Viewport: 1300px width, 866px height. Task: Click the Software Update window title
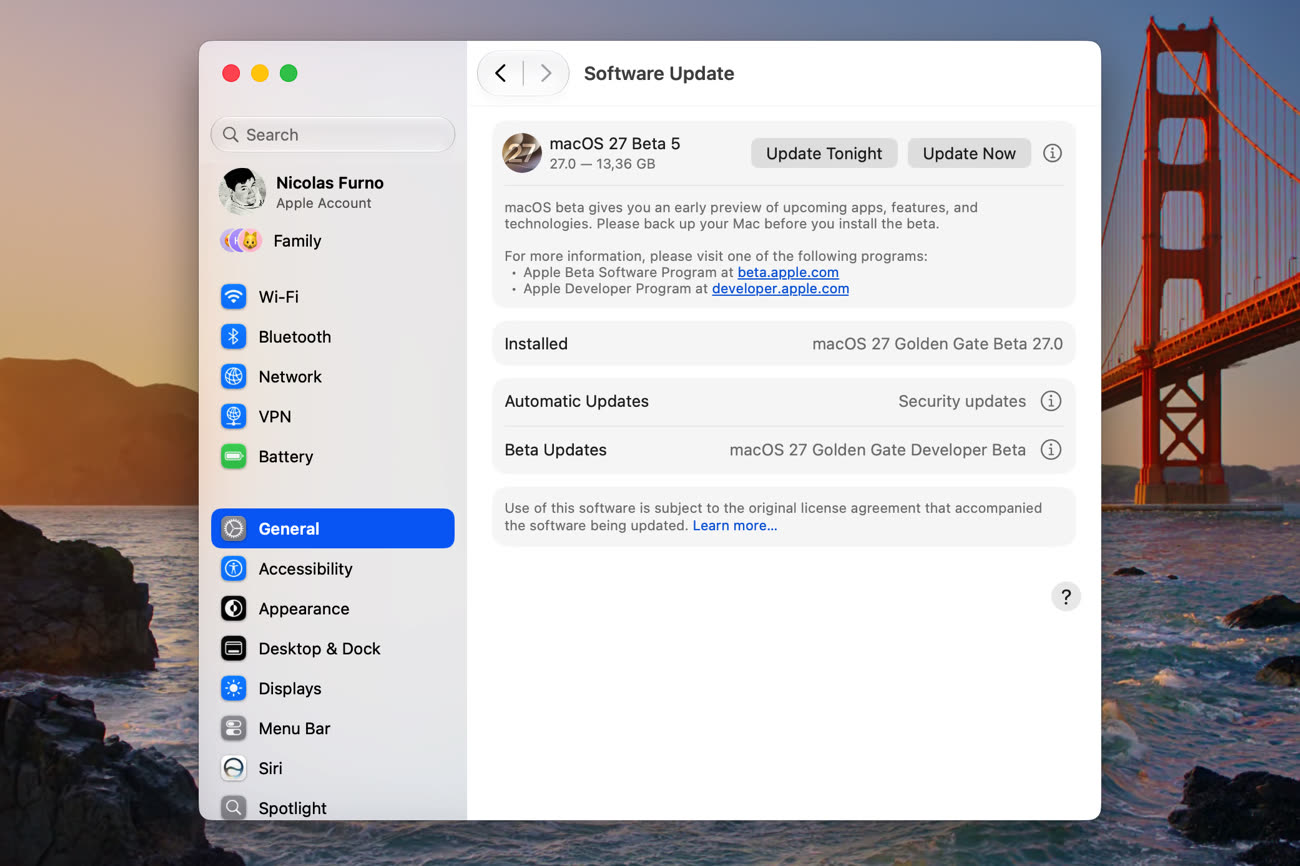pyautogui.click(x=659, y=73)
